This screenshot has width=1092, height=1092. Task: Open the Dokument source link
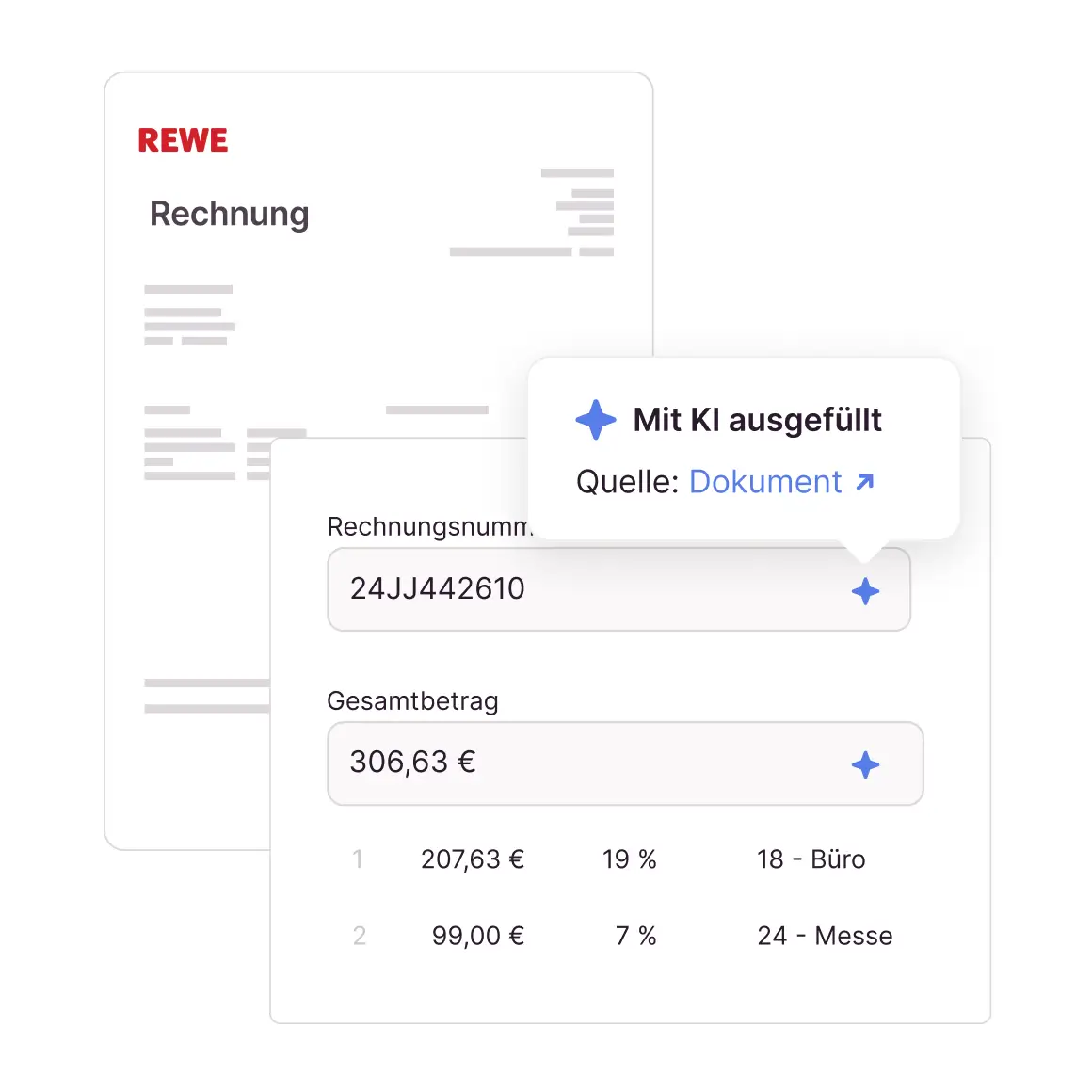(x=765, y=482)
